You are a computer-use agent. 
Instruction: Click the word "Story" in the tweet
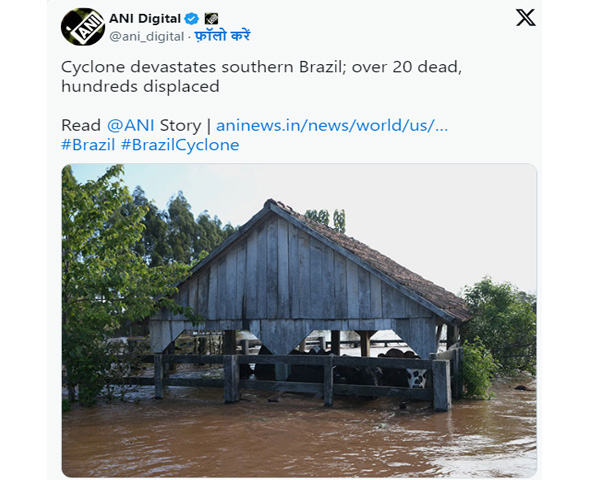coord(178,125)
